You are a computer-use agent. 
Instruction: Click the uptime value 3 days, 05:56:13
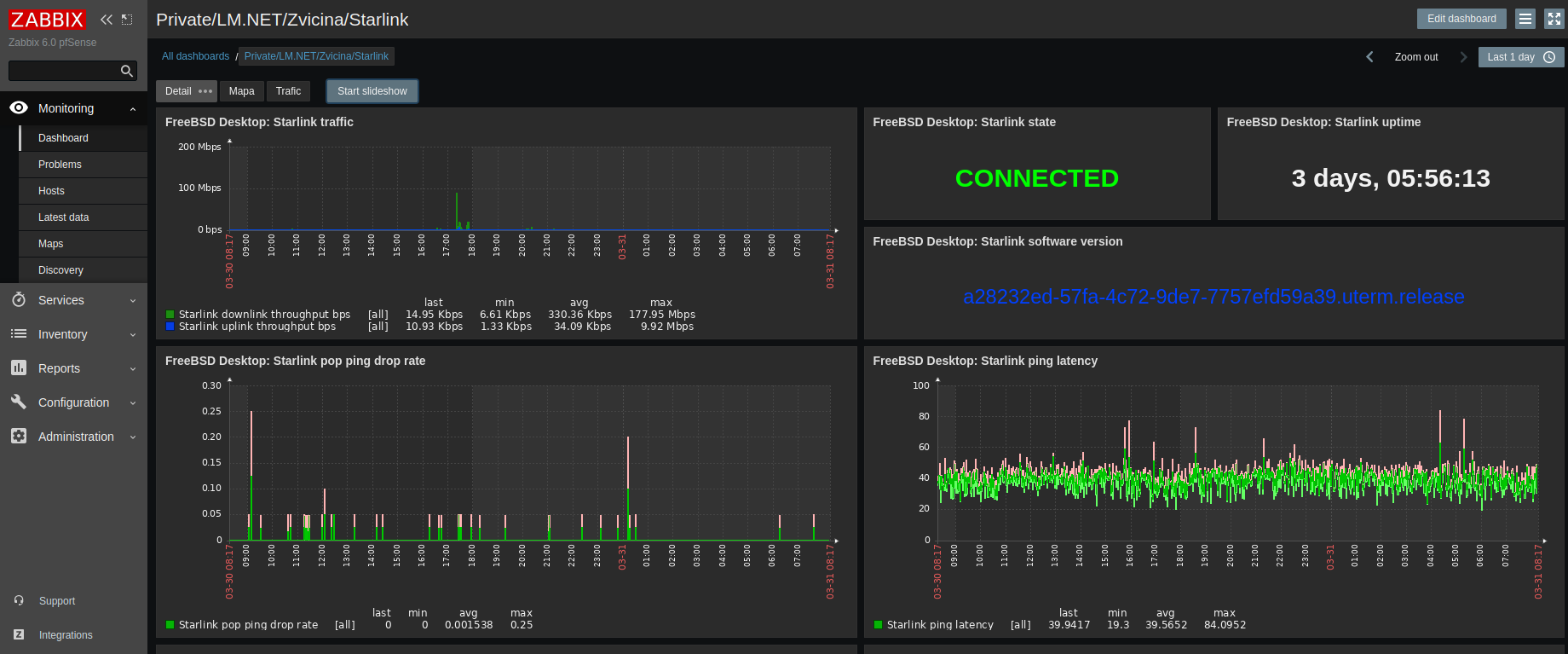click(x=1391, y=178)
